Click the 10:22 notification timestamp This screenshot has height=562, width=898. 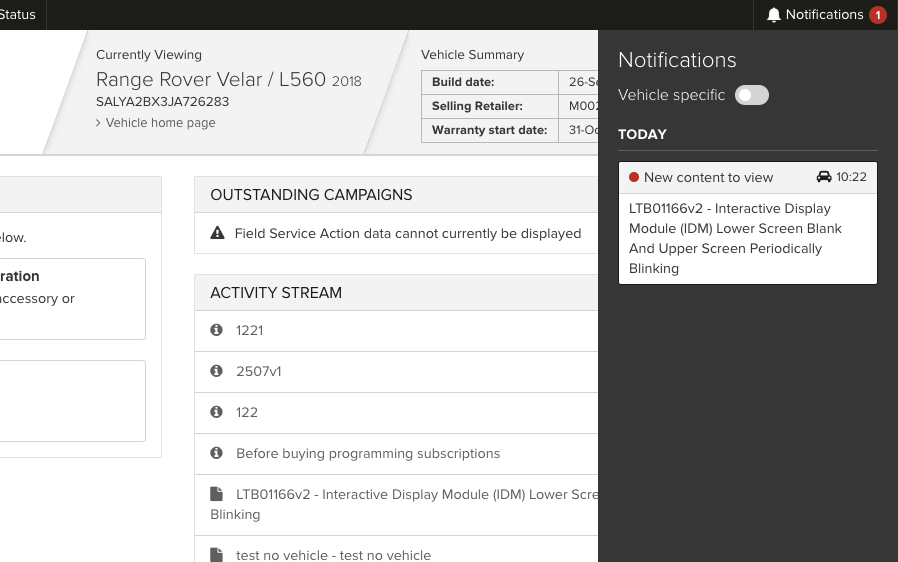click(x=851, y=177)
